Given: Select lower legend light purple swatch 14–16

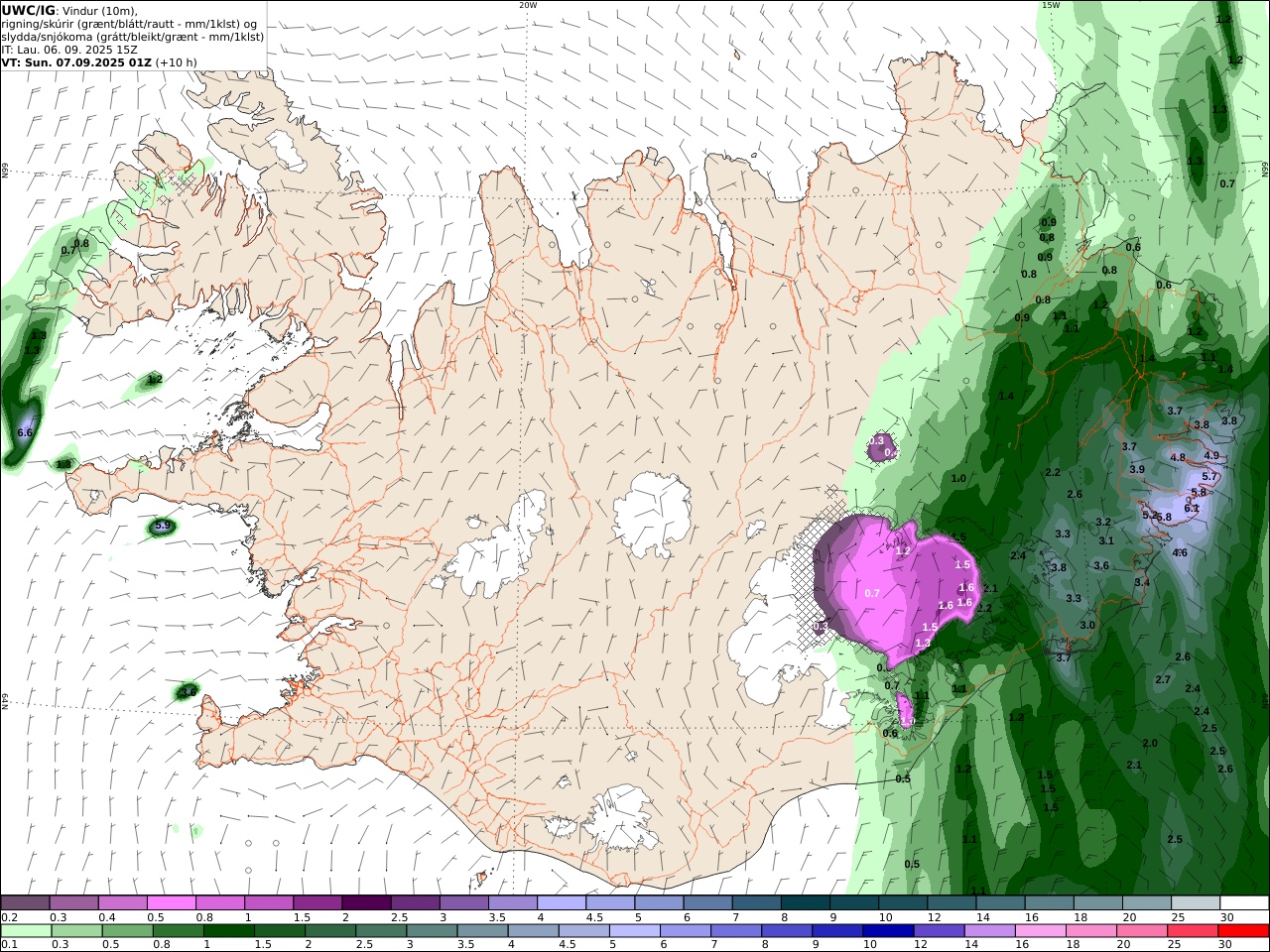Looking at the screenshot, I should pyautogui.click(x=989, y=931).
